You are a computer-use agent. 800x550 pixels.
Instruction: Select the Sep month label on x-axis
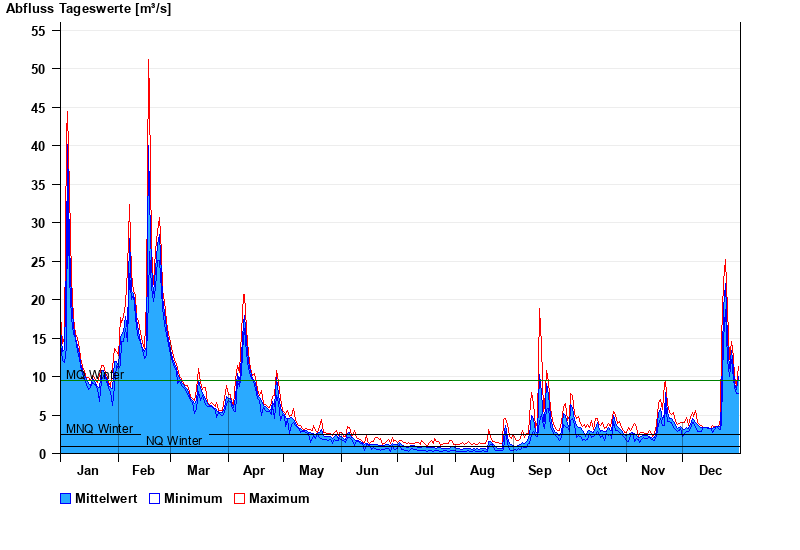coord(539,471)
